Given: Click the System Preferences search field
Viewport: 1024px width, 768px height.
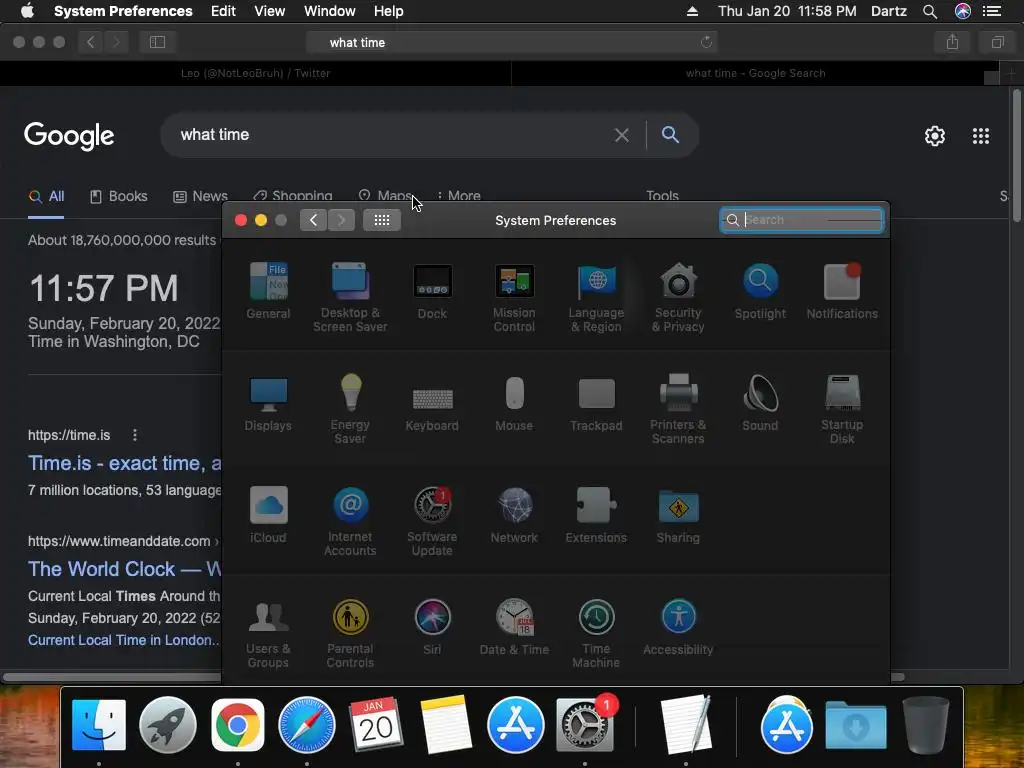Looking at the screenshot, I should coord(801,220).
